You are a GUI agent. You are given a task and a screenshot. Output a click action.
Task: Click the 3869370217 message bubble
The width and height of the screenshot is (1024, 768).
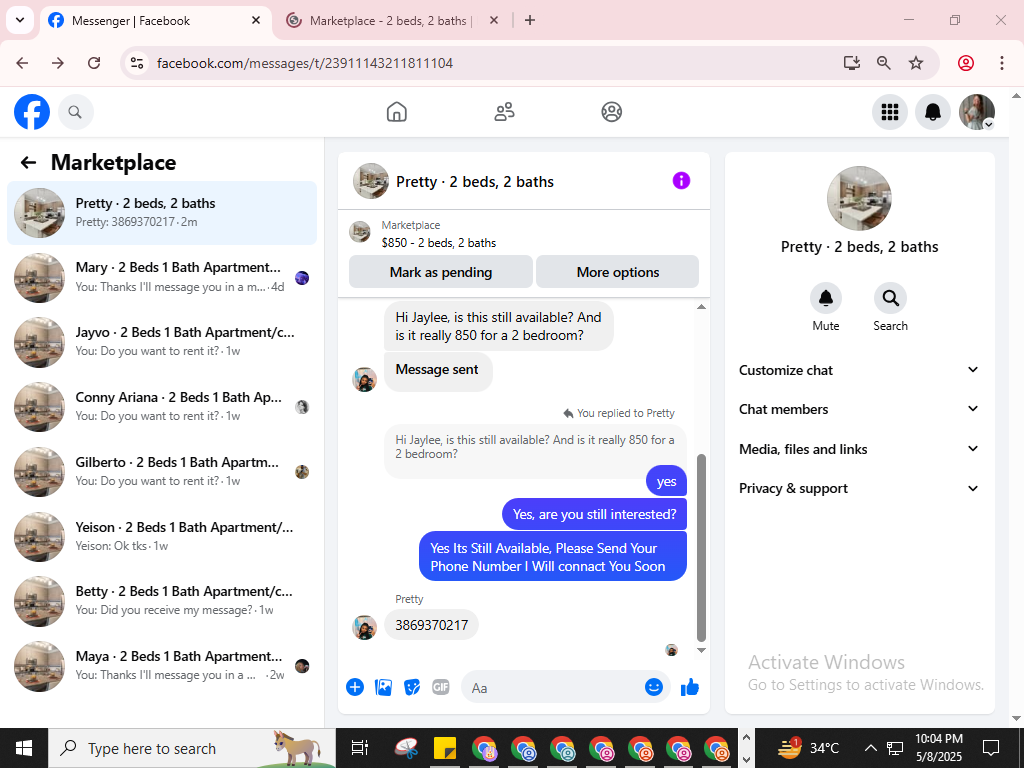point(431,625)
